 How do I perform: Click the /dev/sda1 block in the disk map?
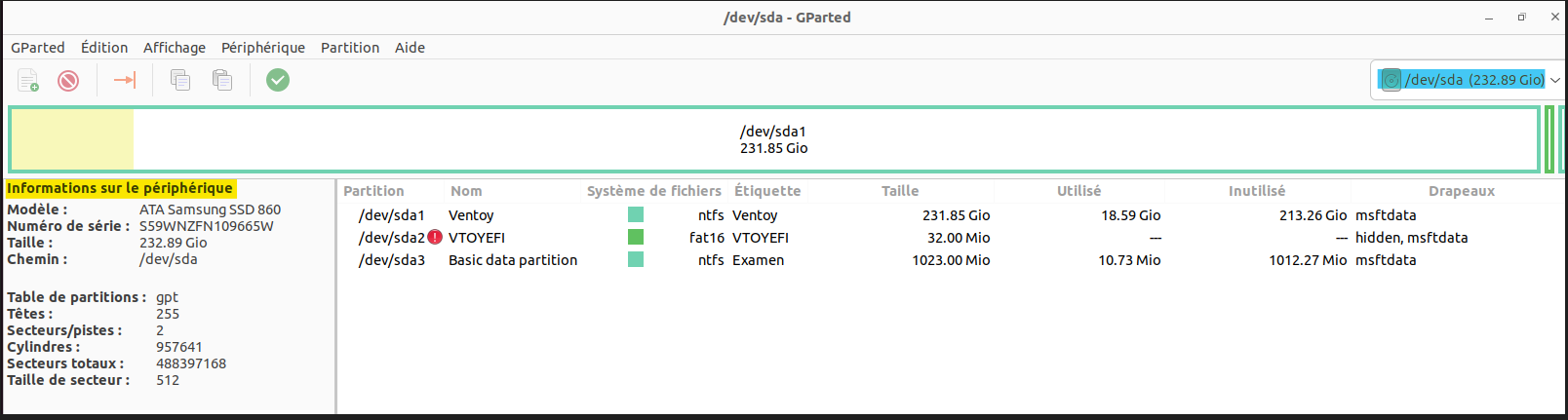773,139
